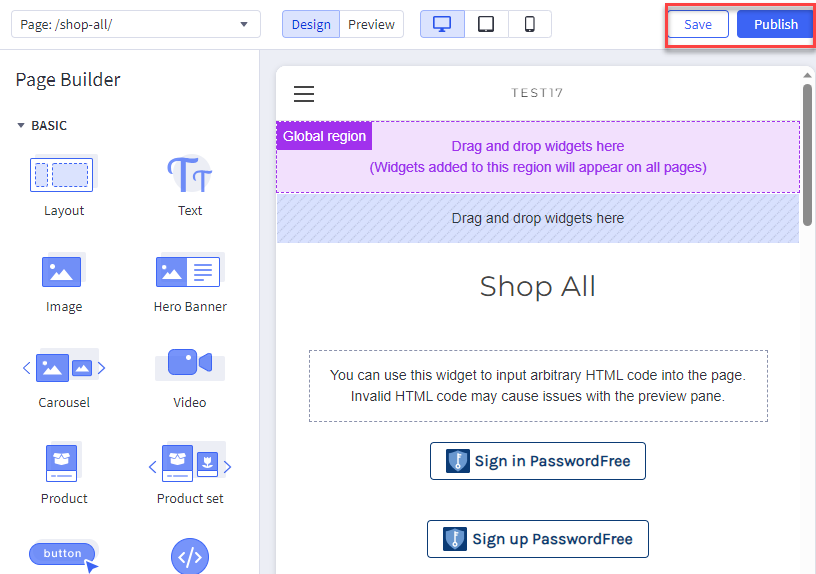
Task: Switch to the Preview tab
Action: tap(371, 24)
